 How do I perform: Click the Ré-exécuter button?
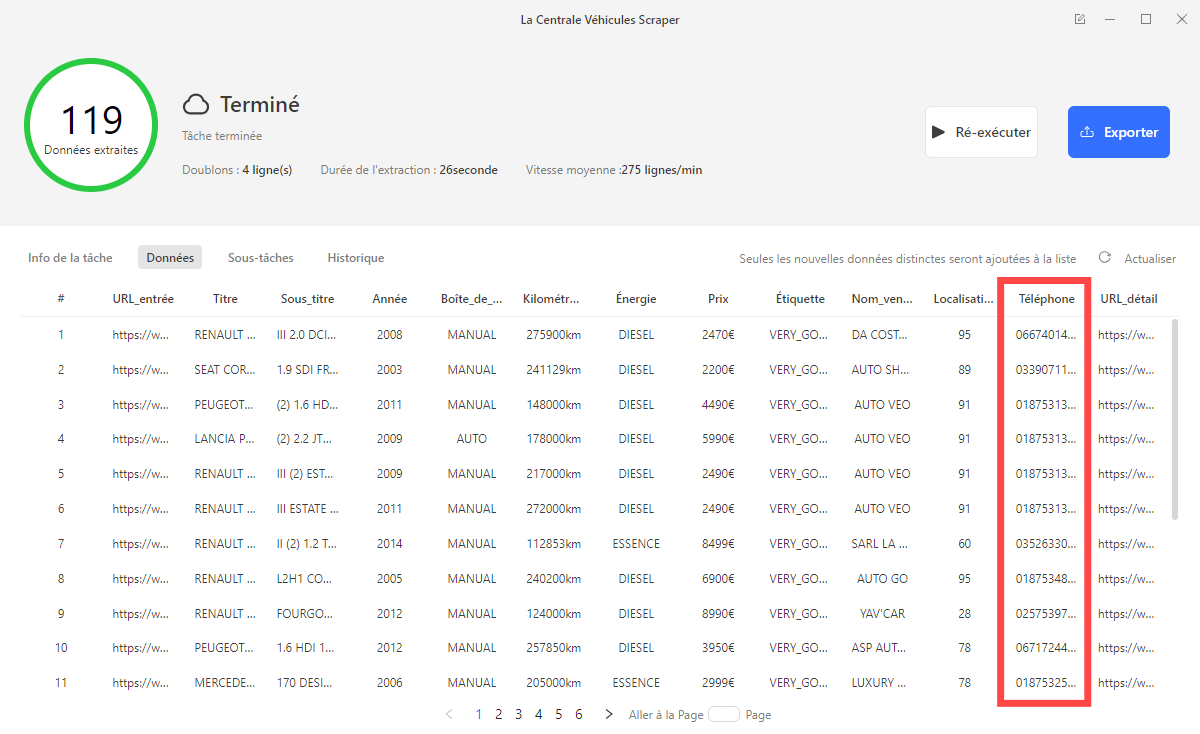click(x=981, y=132)
